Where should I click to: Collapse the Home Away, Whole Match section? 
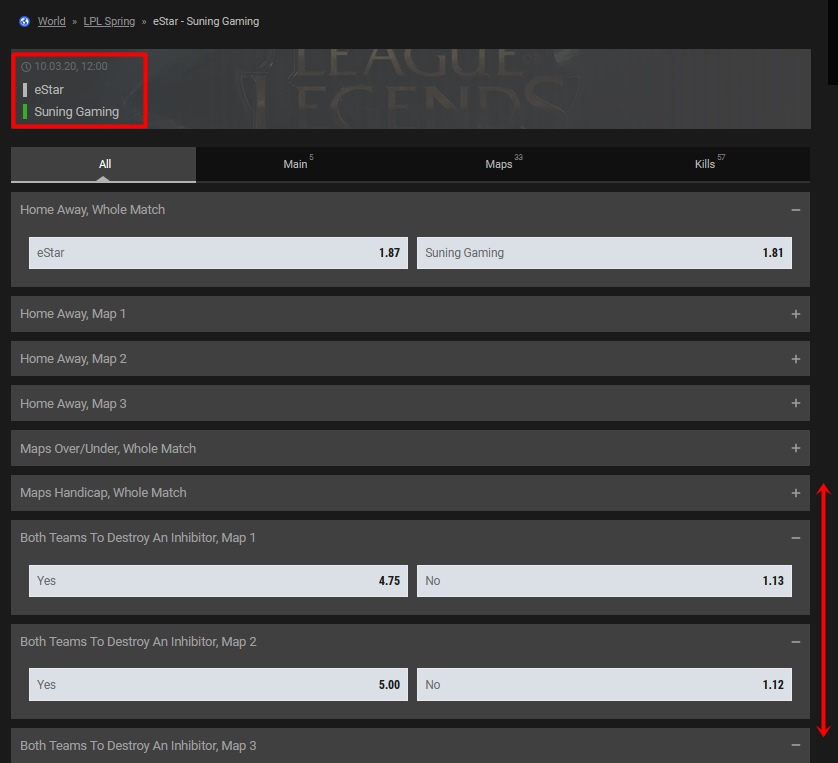point(795,210)
